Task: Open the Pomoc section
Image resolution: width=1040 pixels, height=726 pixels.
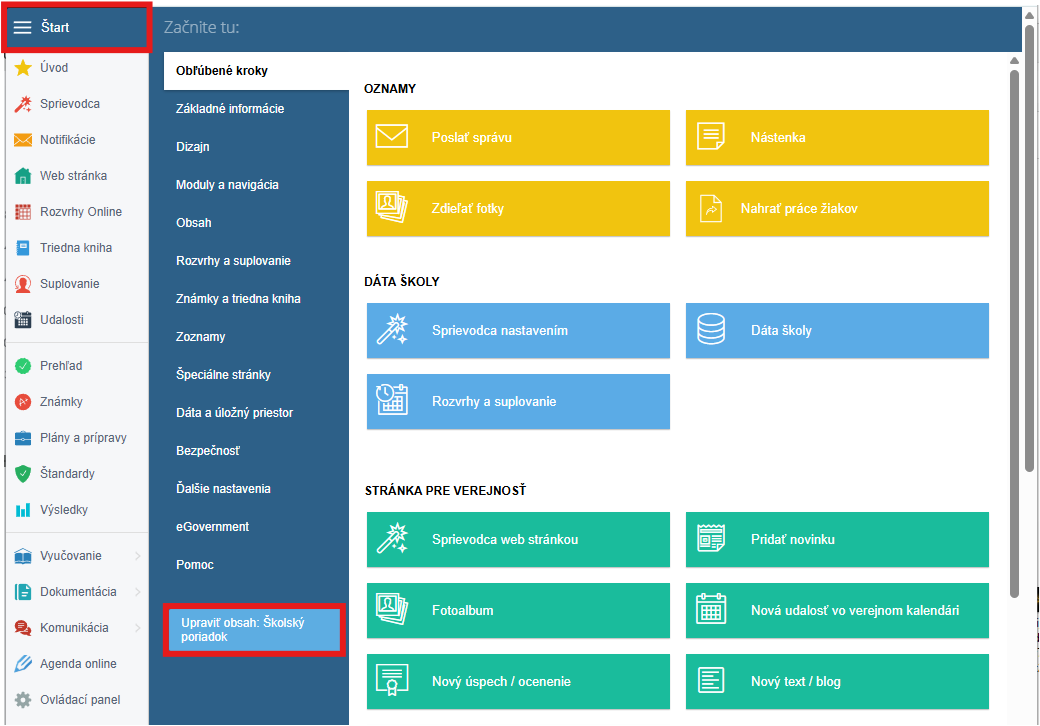Action: point(256,565)
